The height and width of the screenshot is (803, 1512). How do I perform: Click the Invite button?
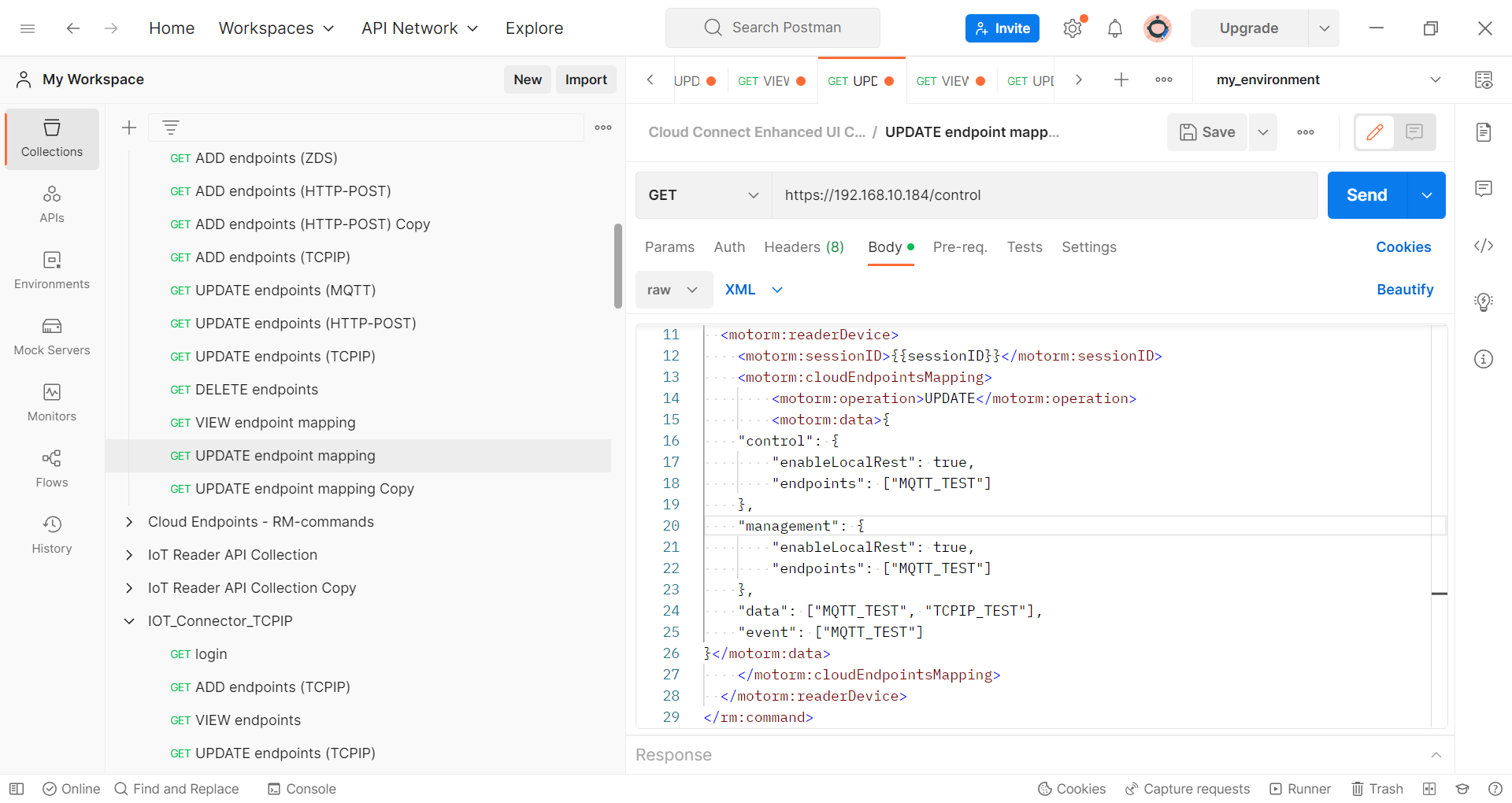pyautogui.click(x=1002, y=28)
